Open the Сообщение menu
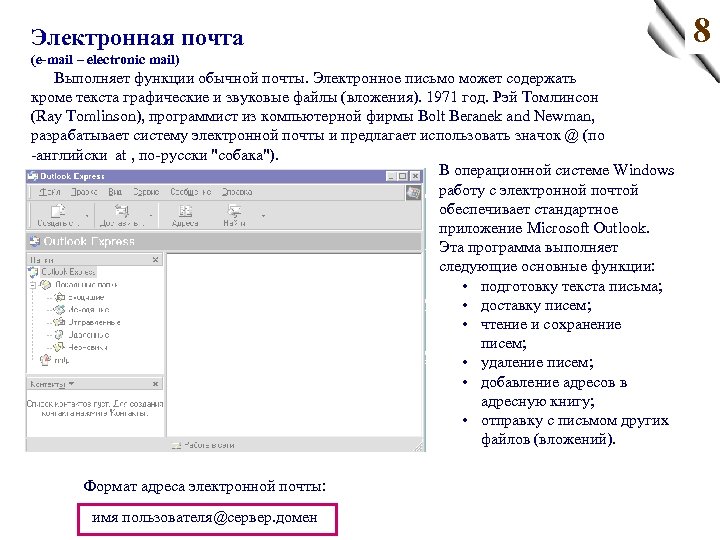Image resolution: width=720 pixels, height=540 pixels. pyautogui.click(x=191, y=192)
